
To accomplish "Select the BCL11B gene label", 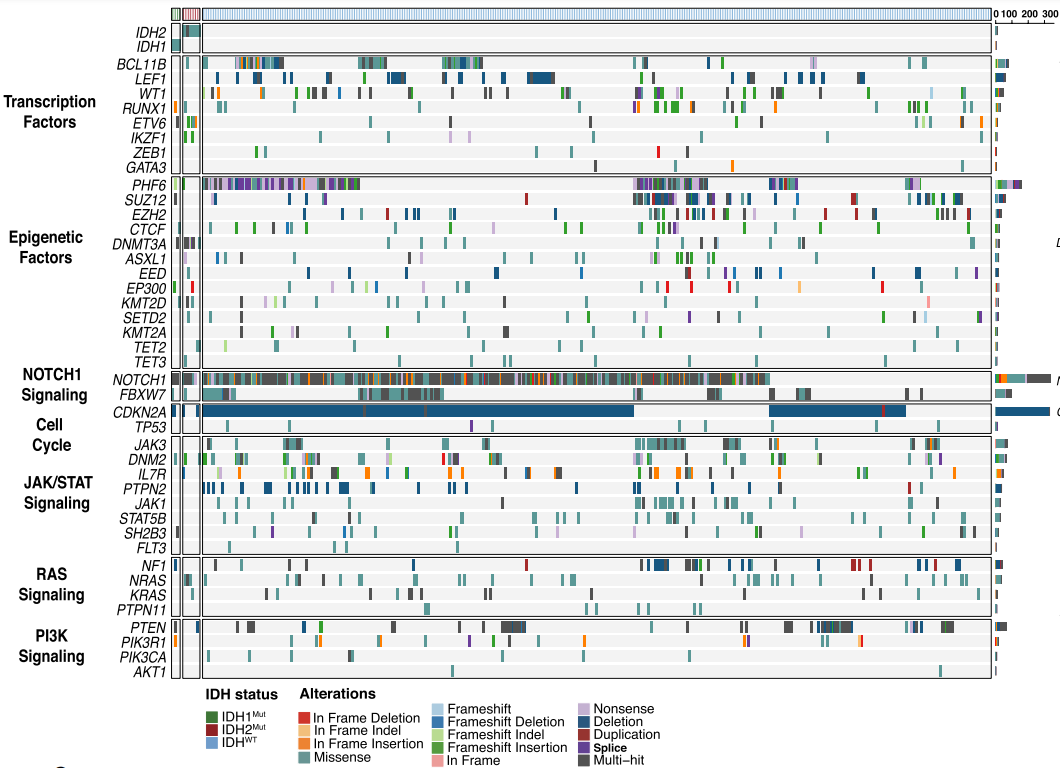I will 141,65.
